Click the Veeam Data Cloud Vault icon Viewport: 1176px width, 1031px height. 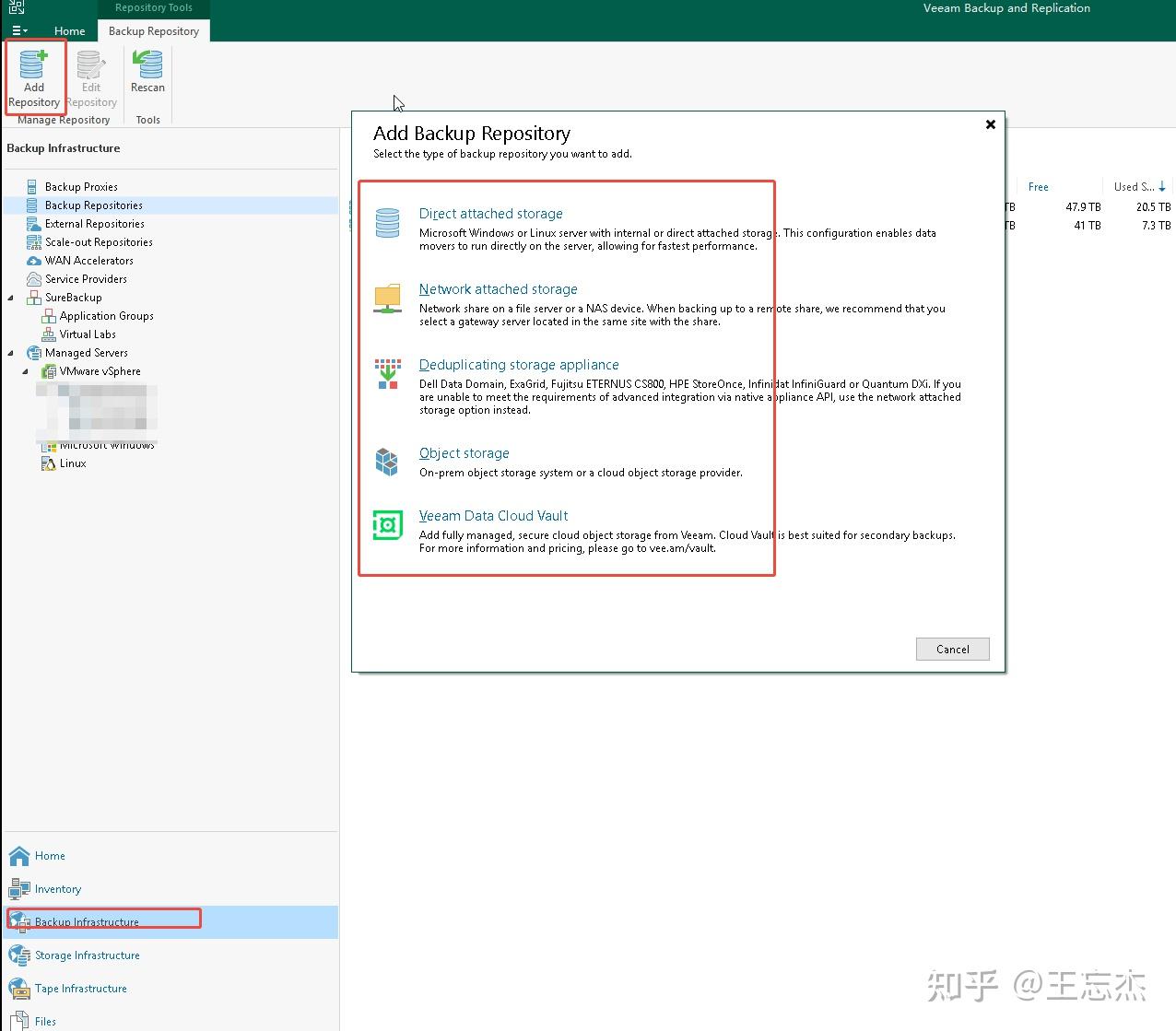click(x=388, y=525)
